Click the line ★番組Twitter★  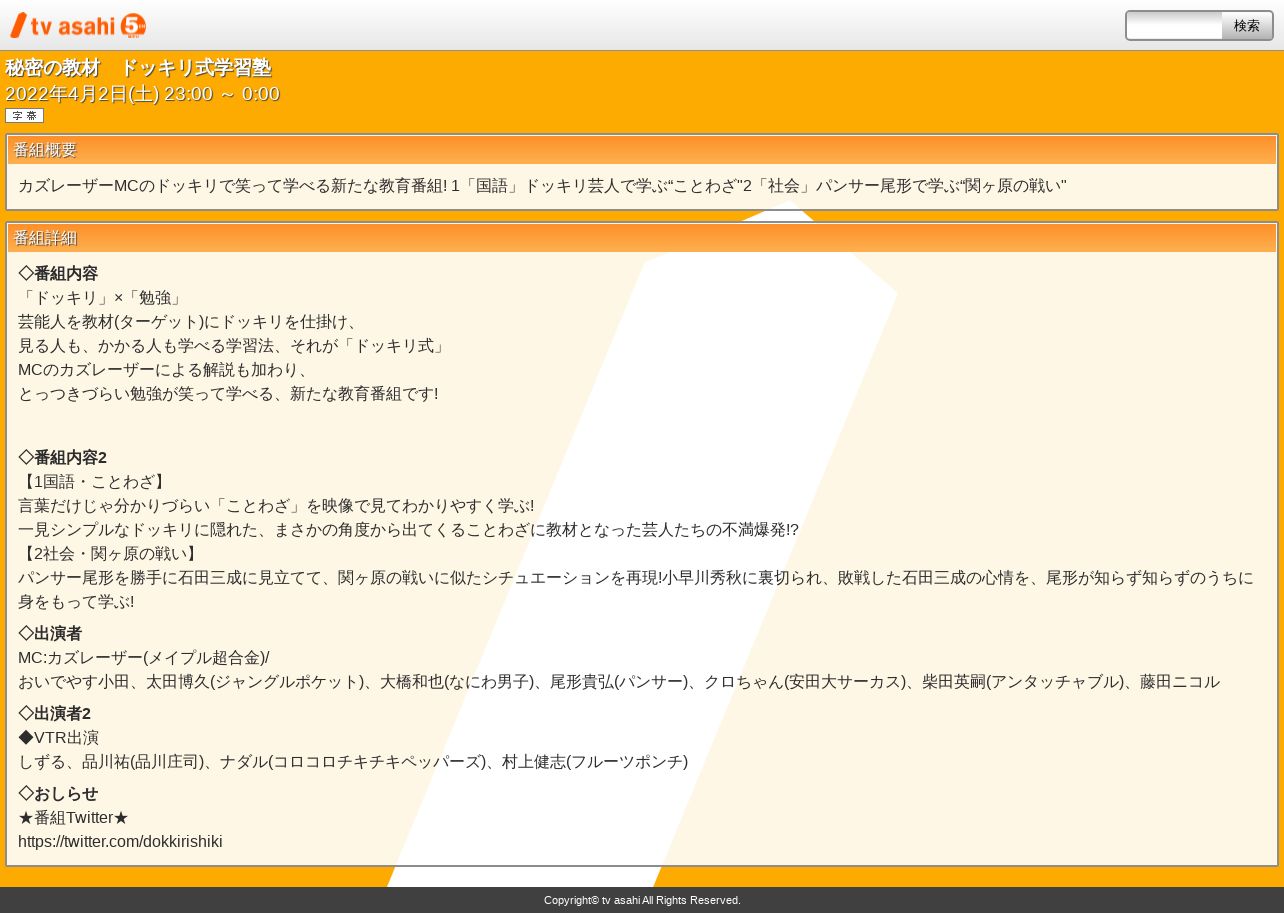73,818
